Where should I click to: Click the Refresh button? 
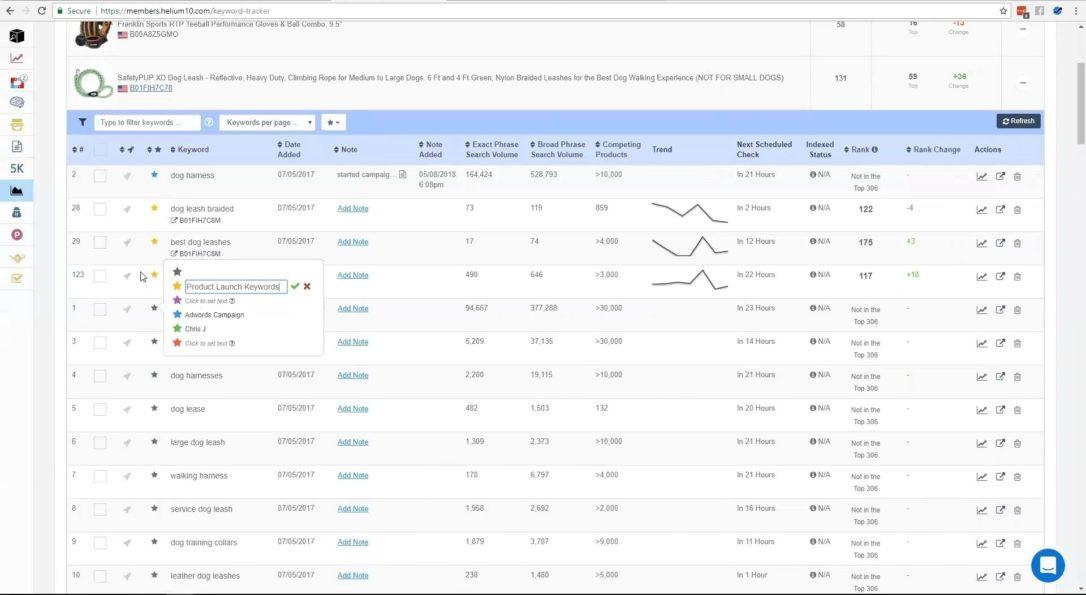coord(1018,121)
